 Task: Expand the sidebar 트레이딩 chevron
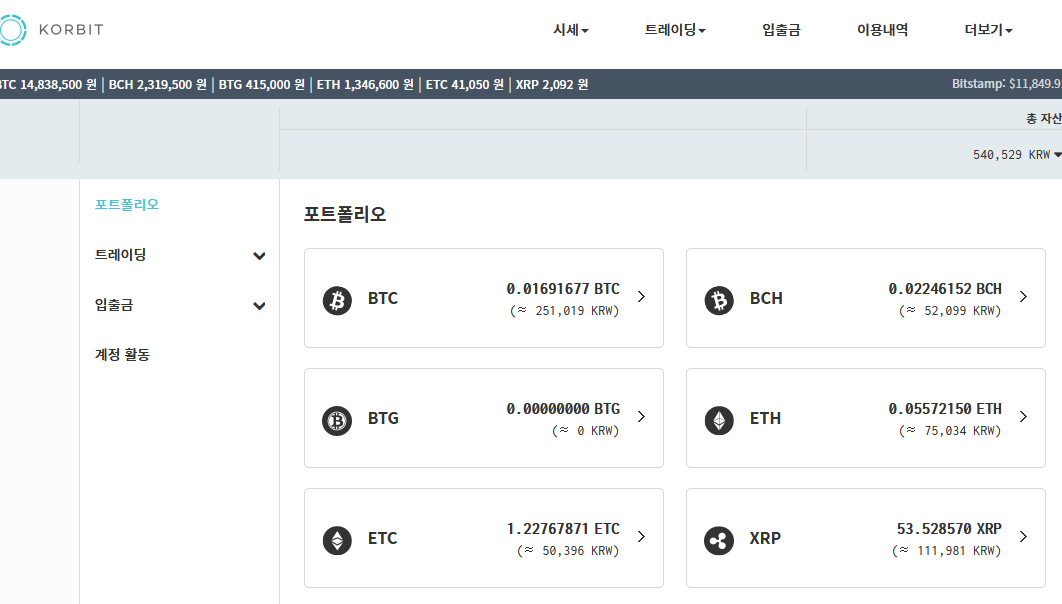pyautogui.click(x=259, y=256)
